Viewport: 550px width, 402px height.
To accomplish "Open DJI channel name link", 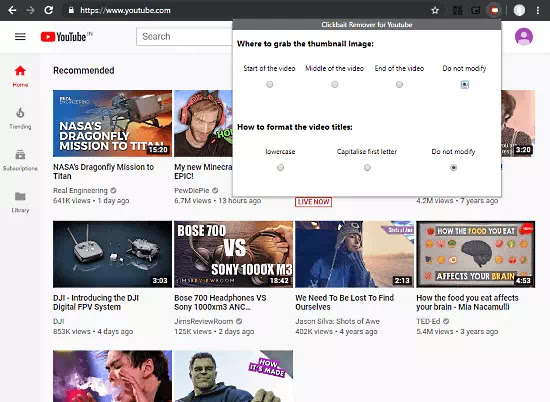I will (59, 321).
